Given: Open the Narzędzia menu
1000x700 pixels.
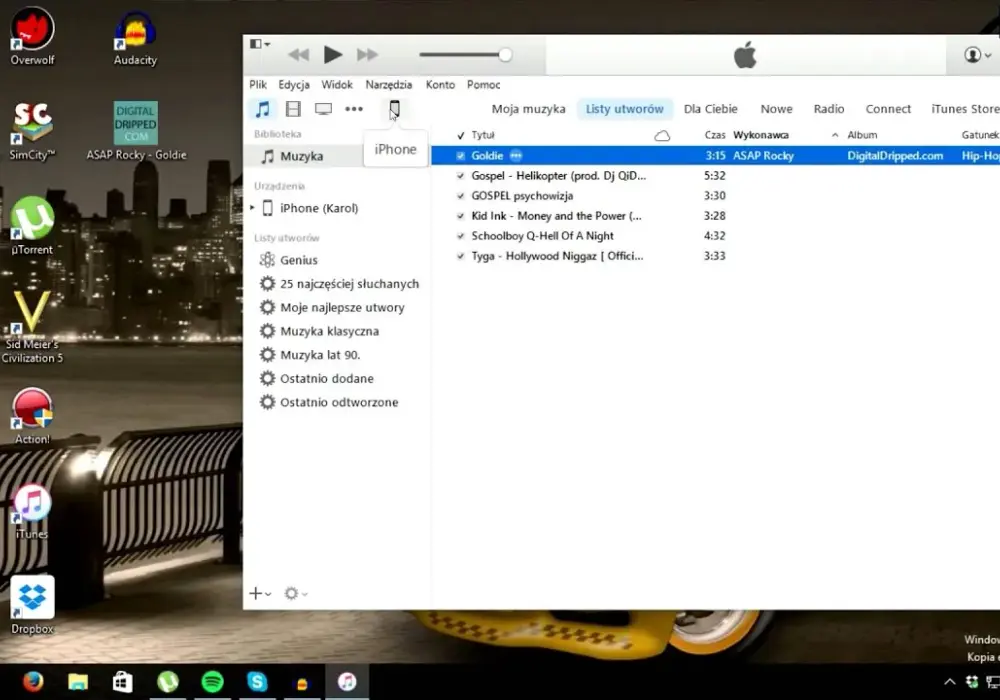Looking at the screenshot, I should 388,84.
